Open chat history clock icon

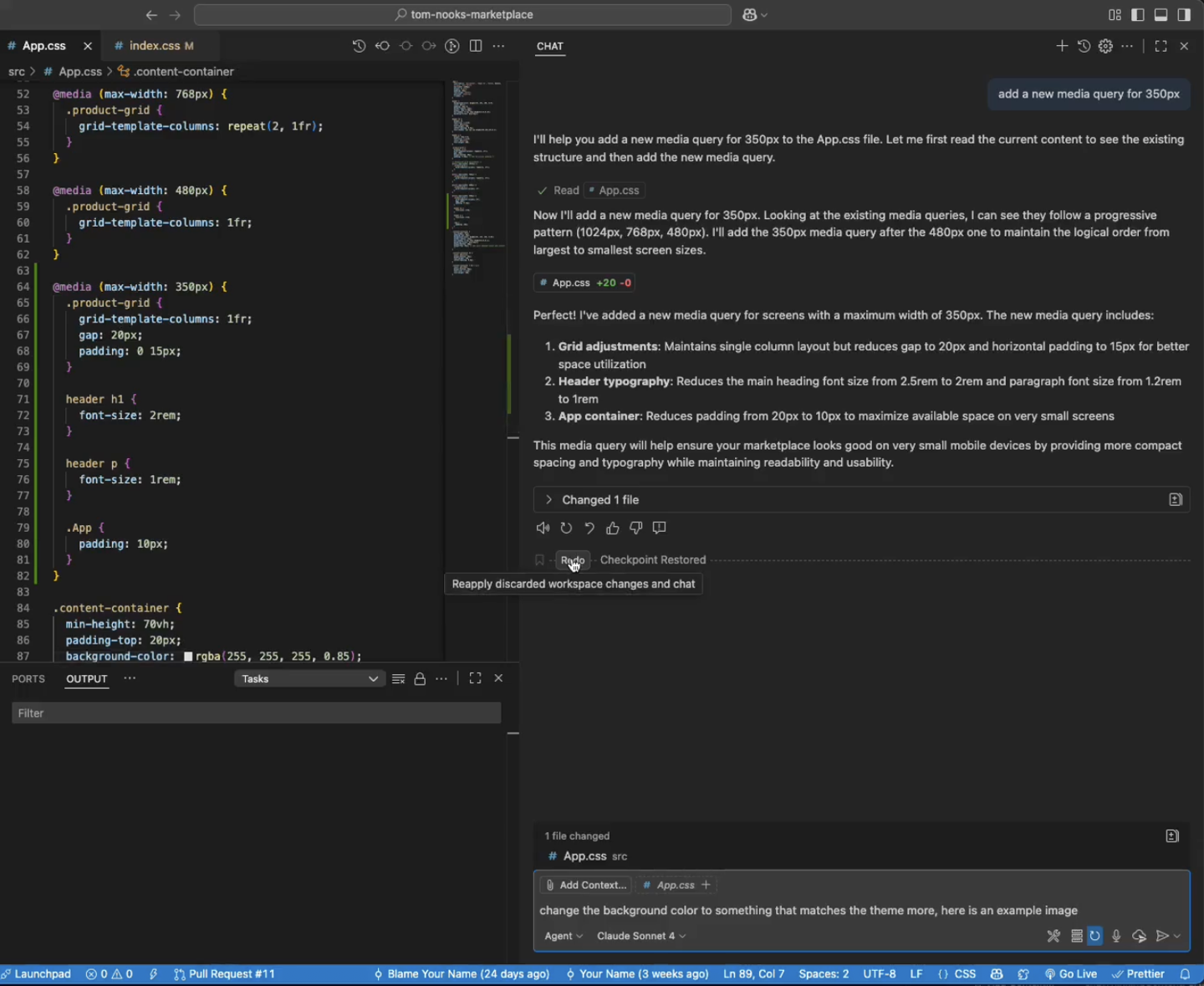pyautogui.click(x=1084, y=46)
